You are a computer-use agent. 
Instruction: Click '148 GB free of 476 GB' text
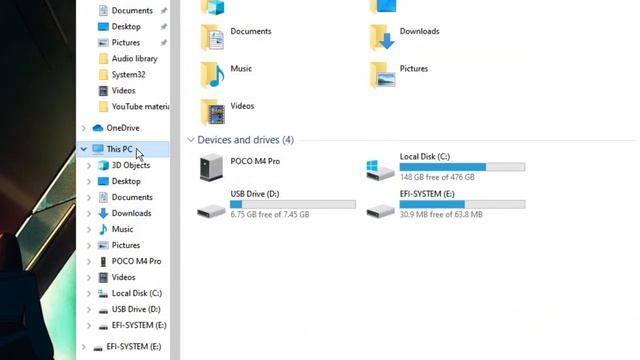(x=437, y=177)
